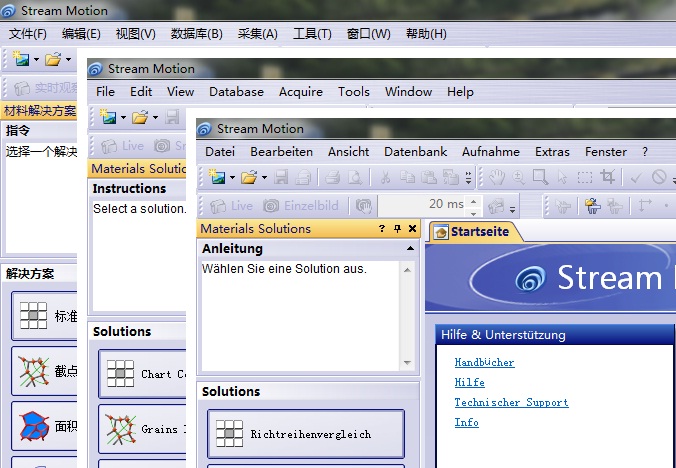Click the open folder icon in German toolbar
The image size is (676, 468).
click(x=248, y=177)
